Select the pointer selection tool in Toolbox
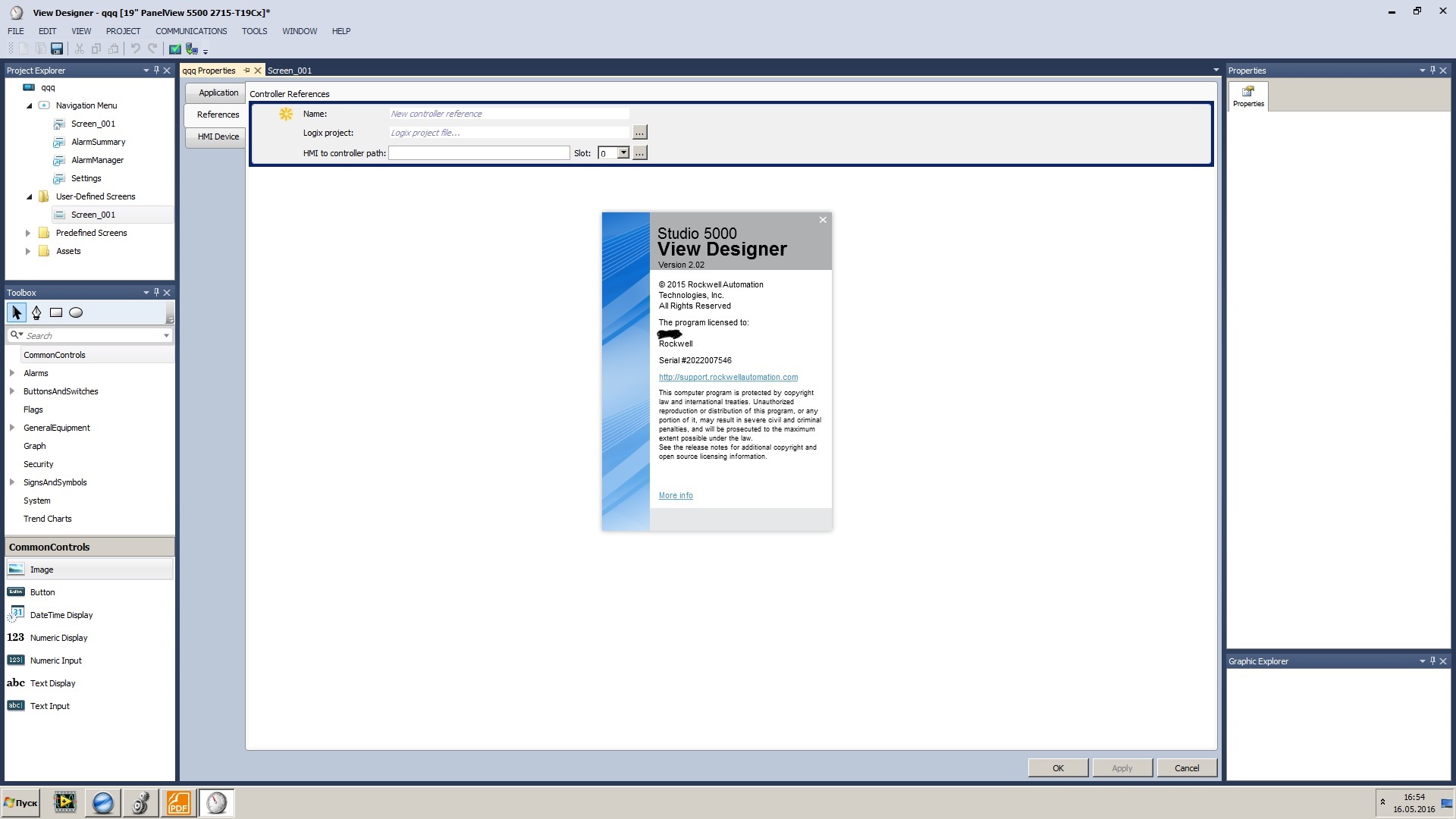1456x819 pixels. pyautogui.click(x=17, y=312)
